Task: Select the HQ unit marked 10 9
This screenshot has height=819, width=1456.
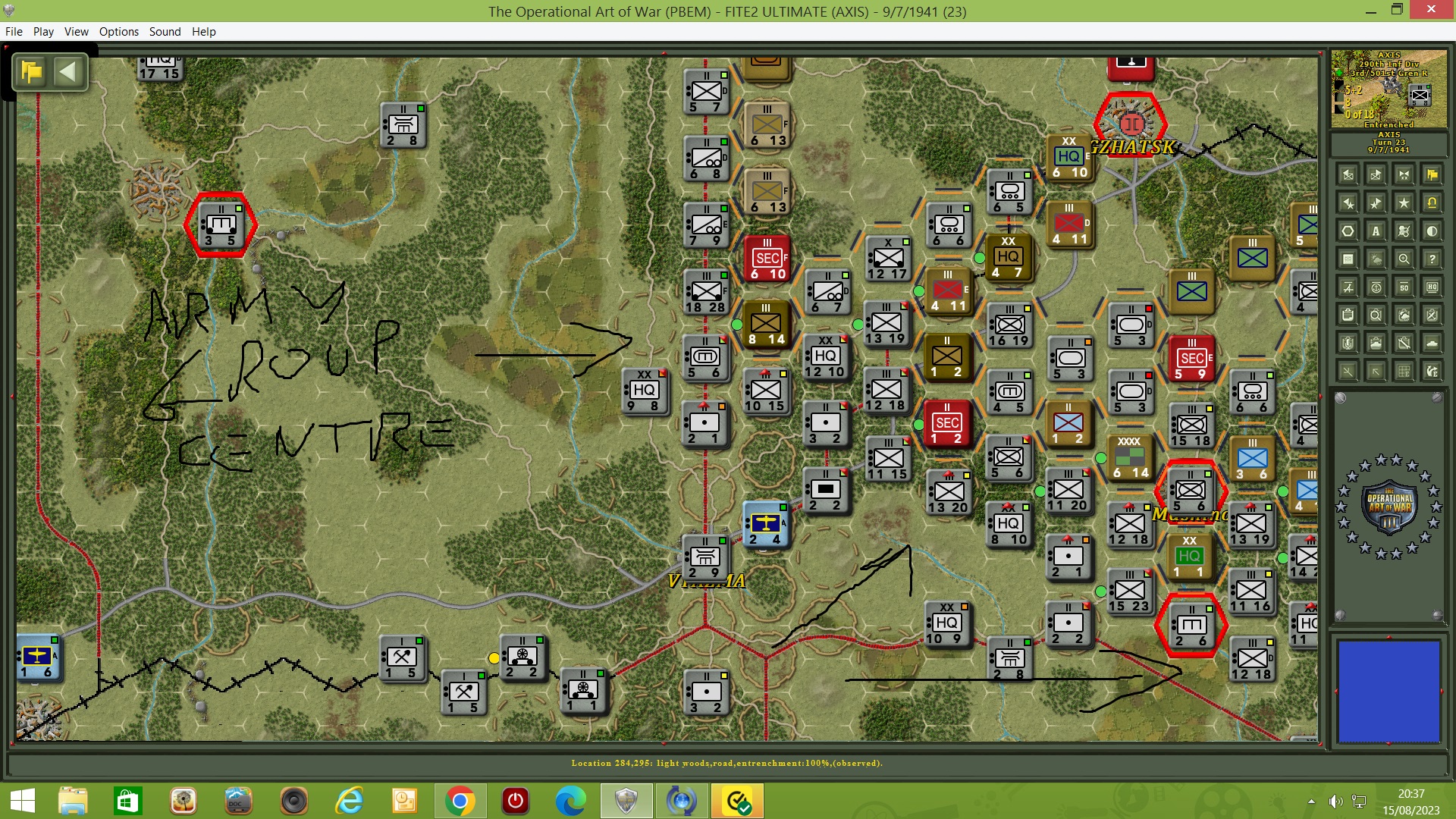Action: point(947,624)
